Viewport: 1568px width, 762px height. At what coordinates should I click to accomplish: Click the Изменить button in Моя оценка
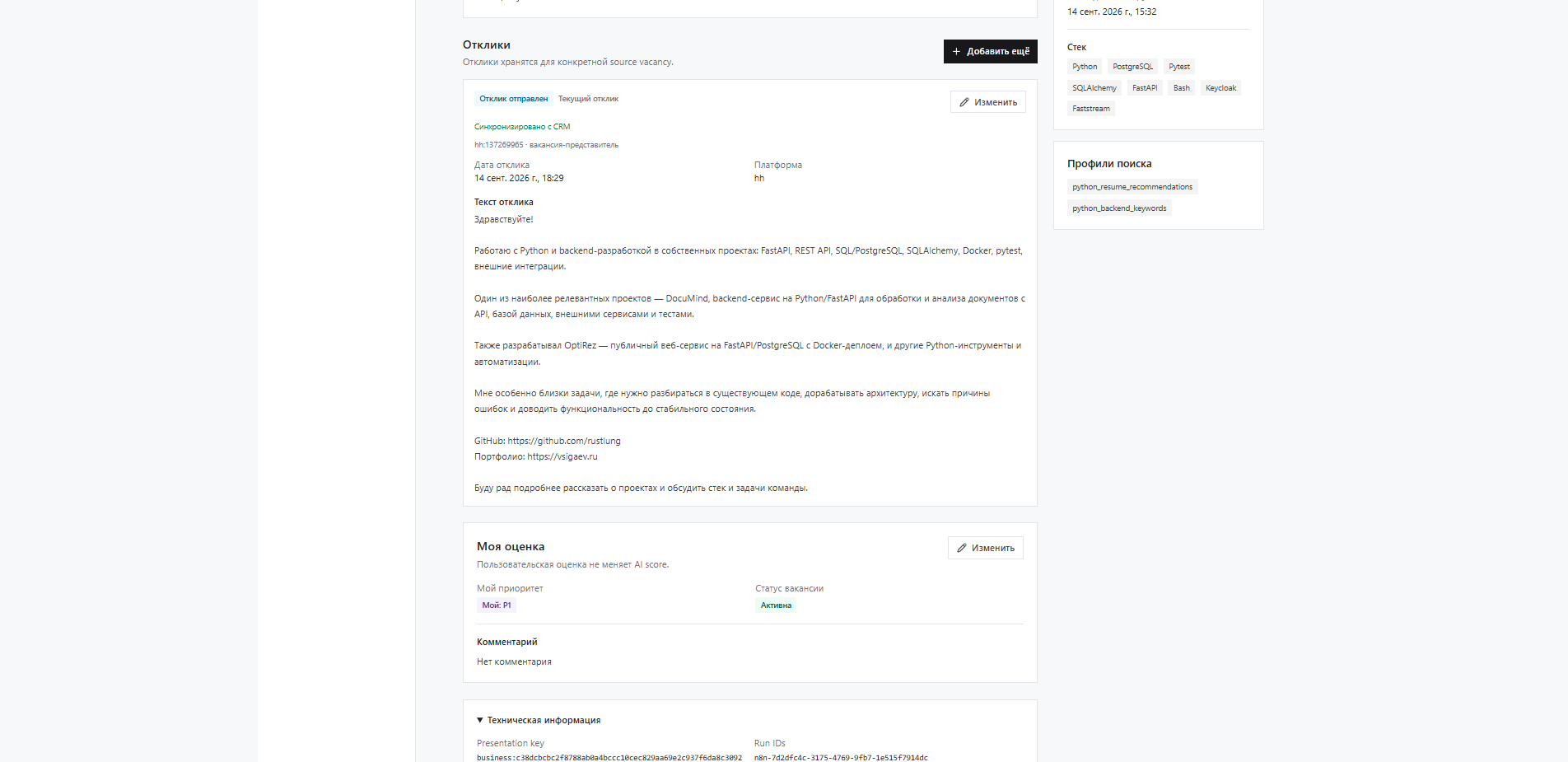click(x=986, y=548)
